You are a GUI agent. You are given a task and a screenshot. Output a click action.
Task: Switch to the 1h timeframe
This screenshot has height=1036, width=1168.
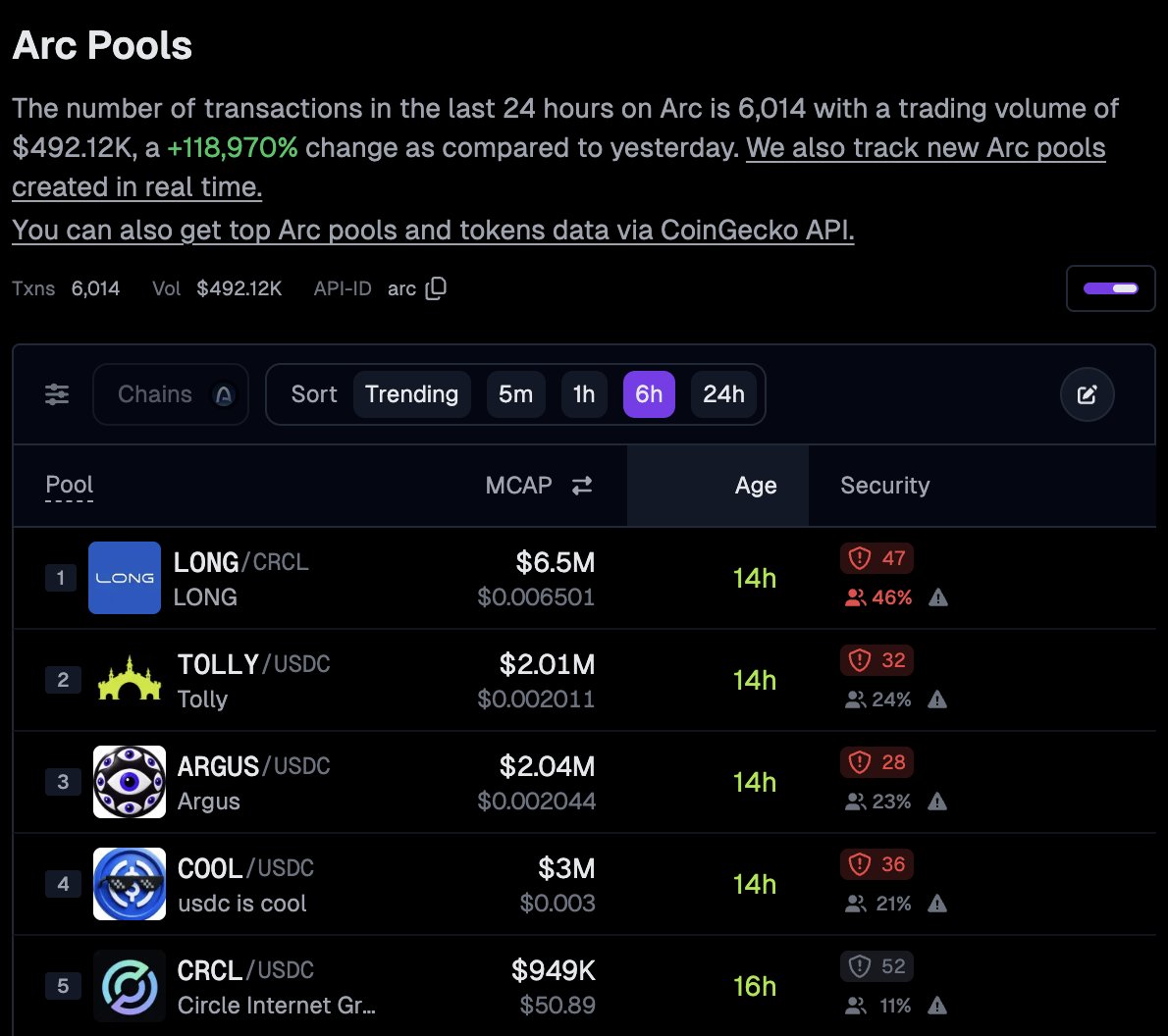pyautogui.click(x=584, y=394)
